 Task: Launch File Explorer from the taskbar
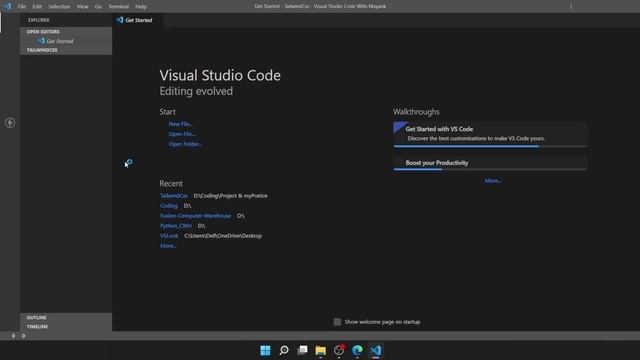(320, 350)
